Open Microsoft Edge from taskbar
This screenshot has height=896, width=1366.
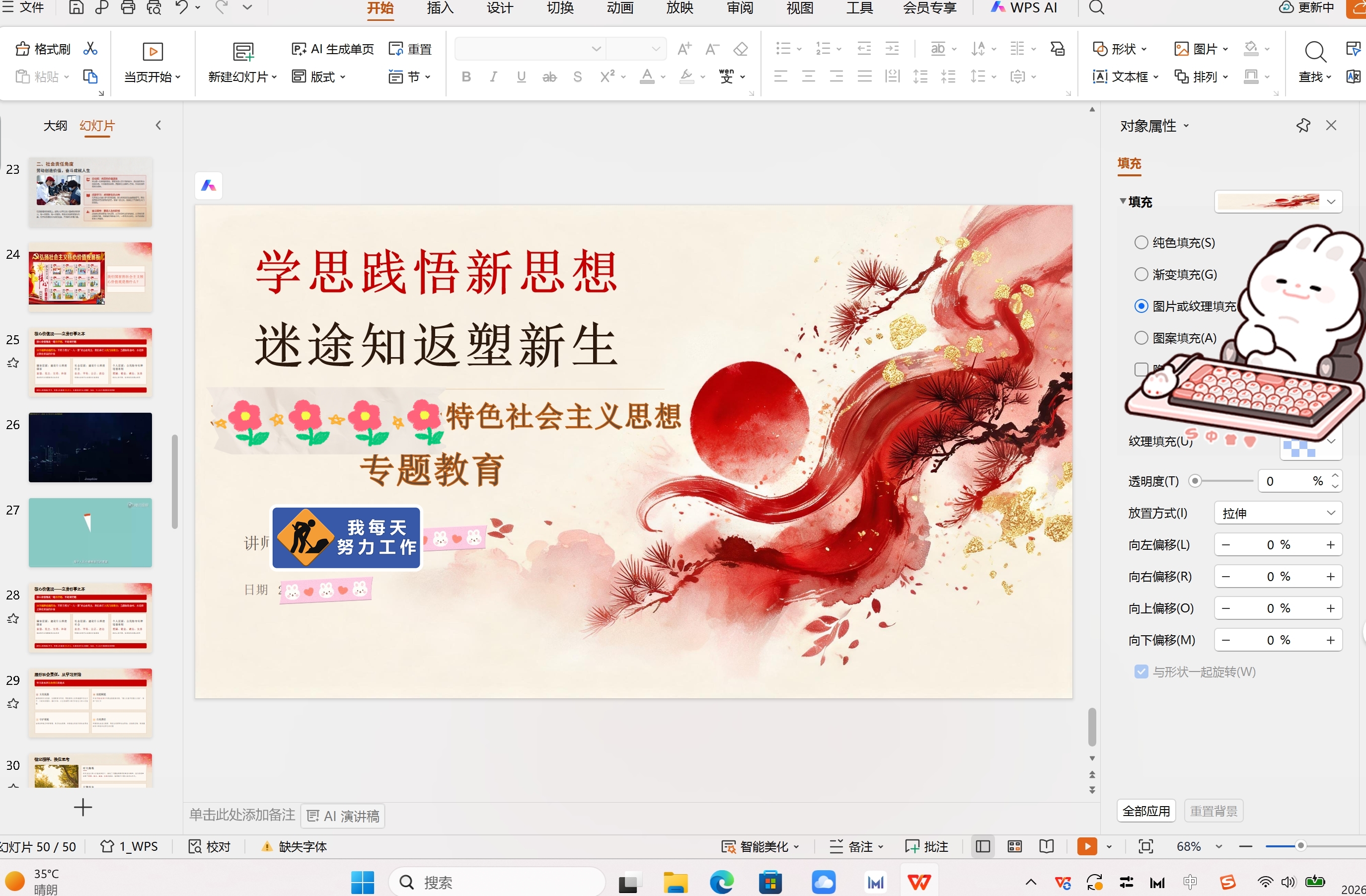[x=721, y=882]
